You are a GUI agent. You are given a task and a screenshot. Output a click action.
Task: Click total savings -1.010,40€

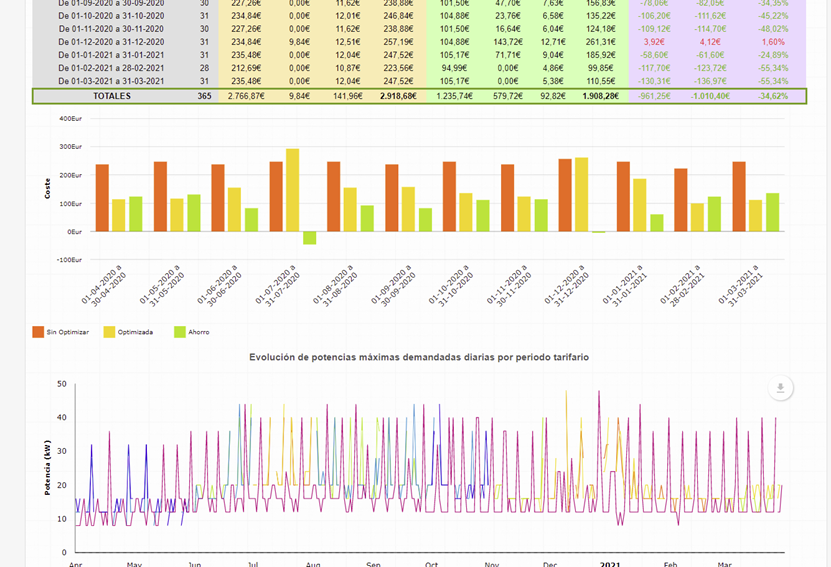click(710, 96)
